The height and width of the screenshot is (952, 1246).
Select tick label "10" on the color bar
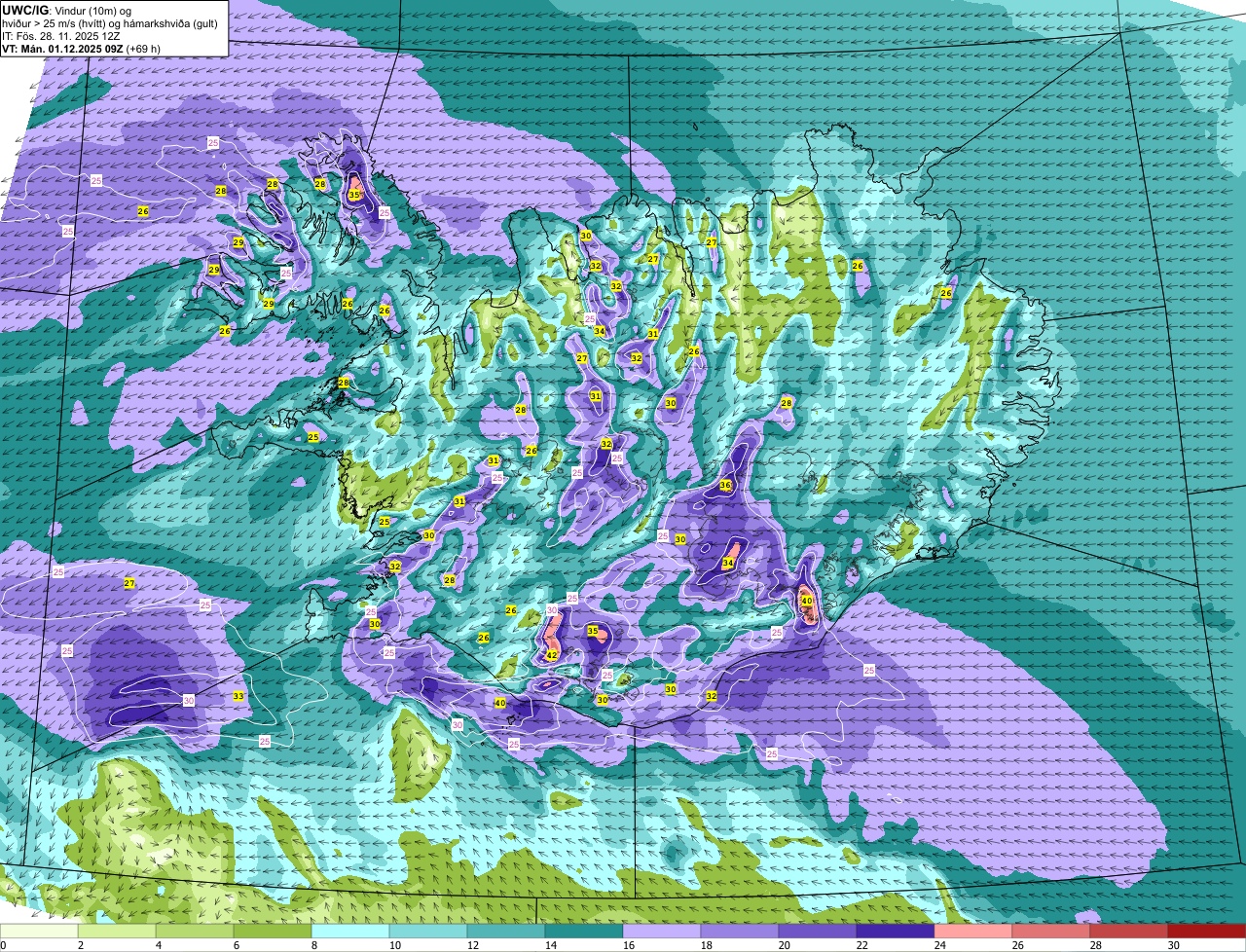[x=395, y=945]
